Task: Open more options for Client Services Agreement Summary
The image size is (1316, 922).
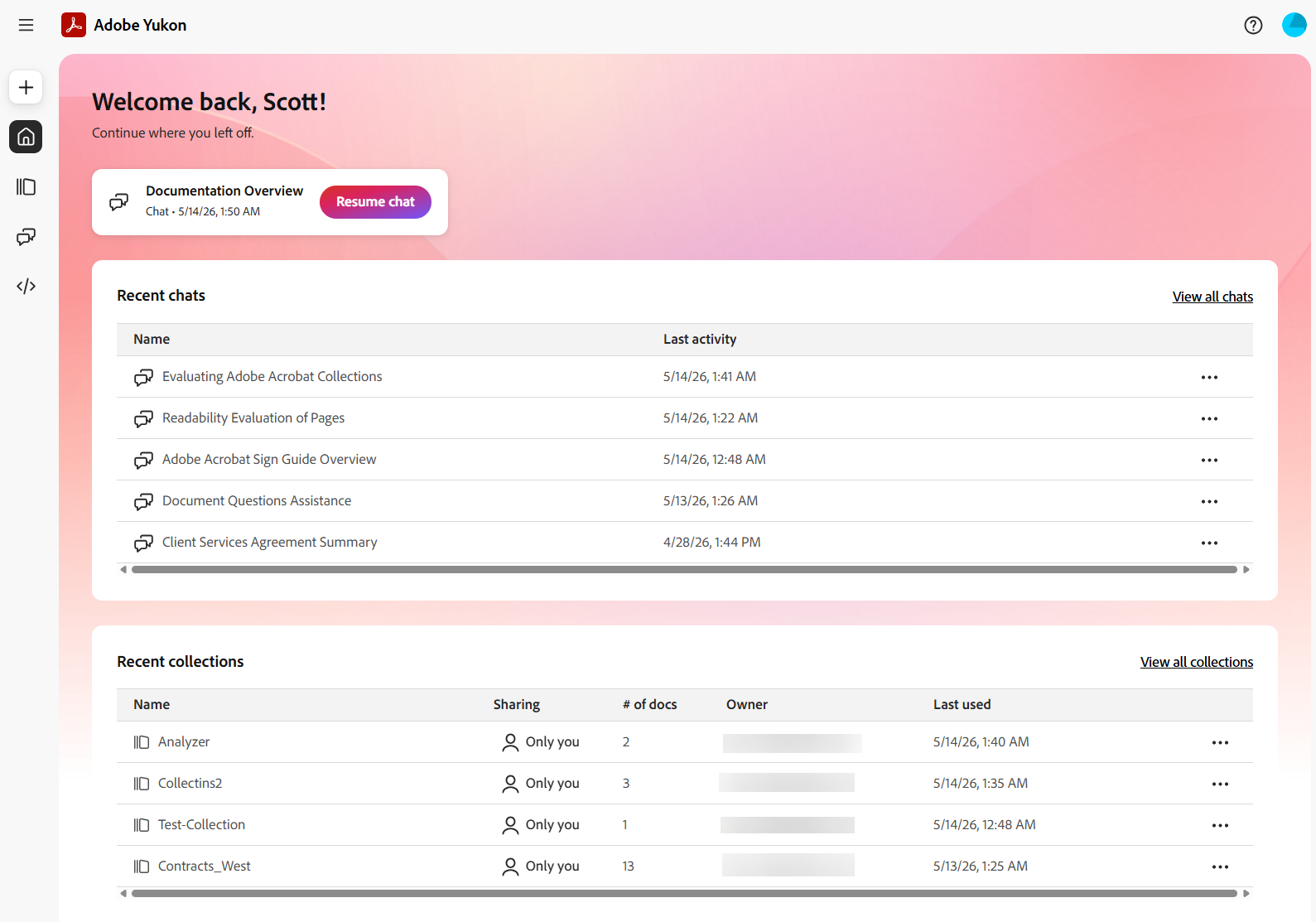Action: click(x=1209, y=543)
